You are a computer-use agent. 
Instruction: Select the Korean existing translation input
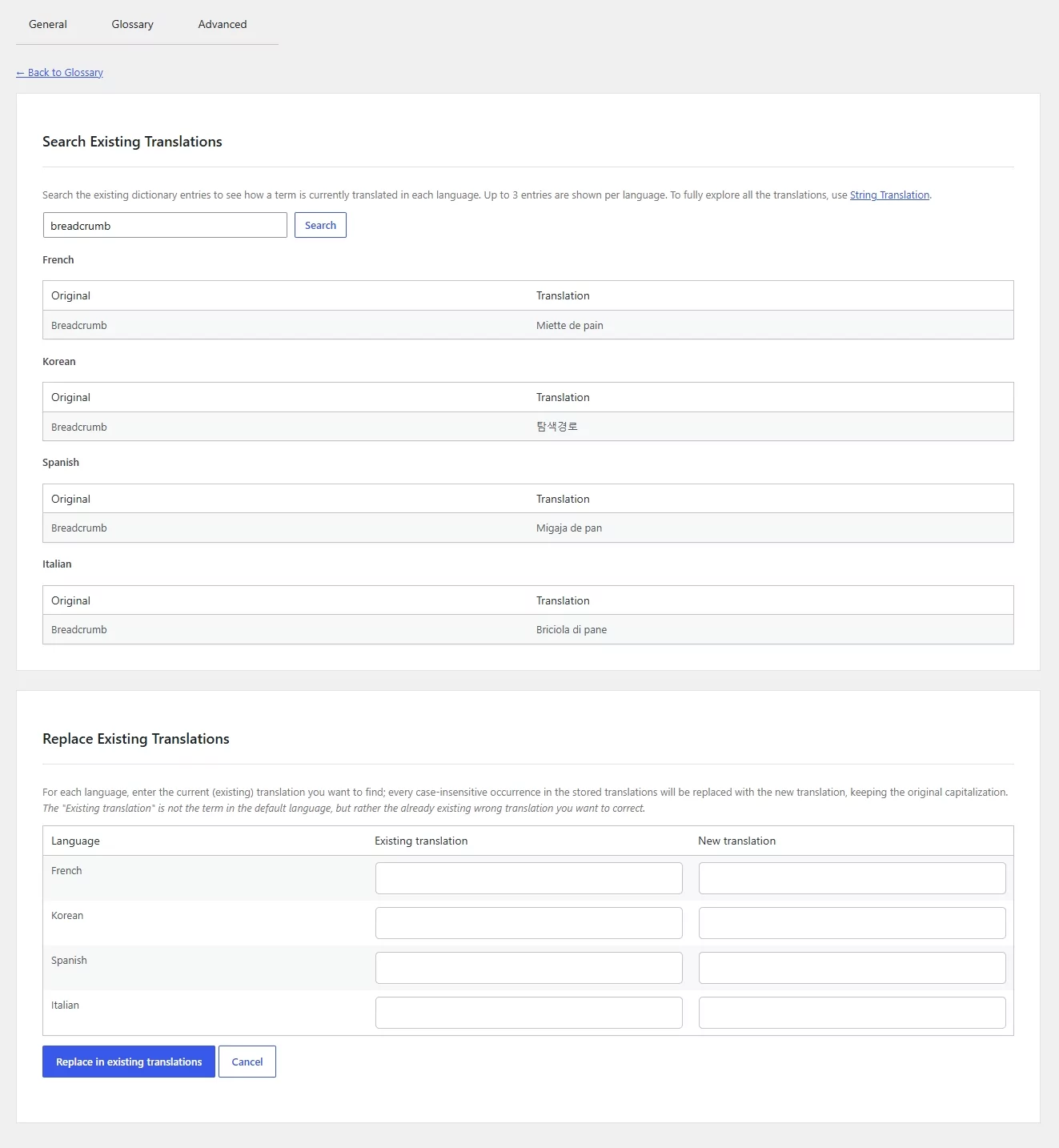pos(528,923)
